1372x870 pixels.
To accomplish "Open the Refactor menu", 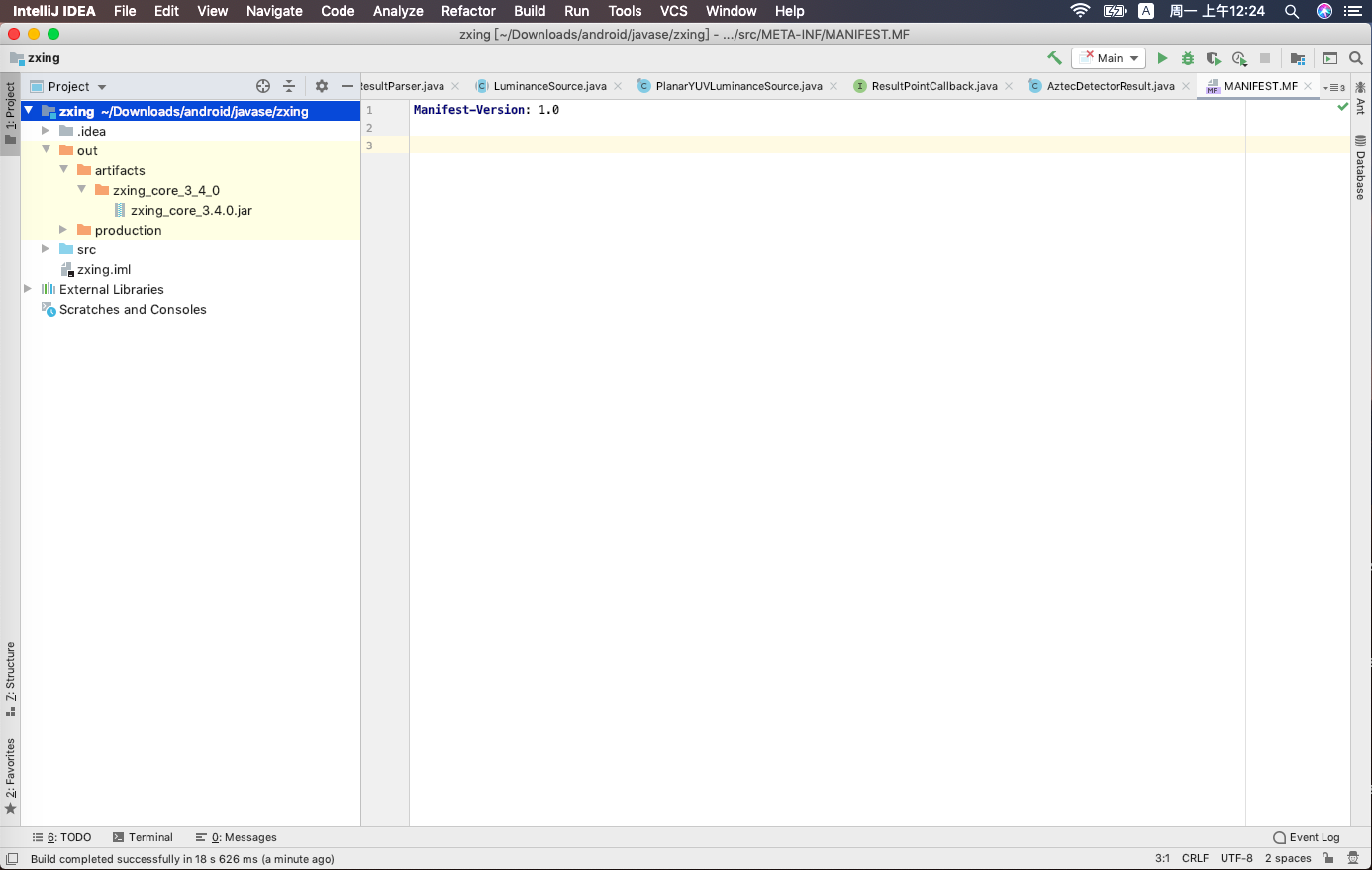I will tap(468, 11).
